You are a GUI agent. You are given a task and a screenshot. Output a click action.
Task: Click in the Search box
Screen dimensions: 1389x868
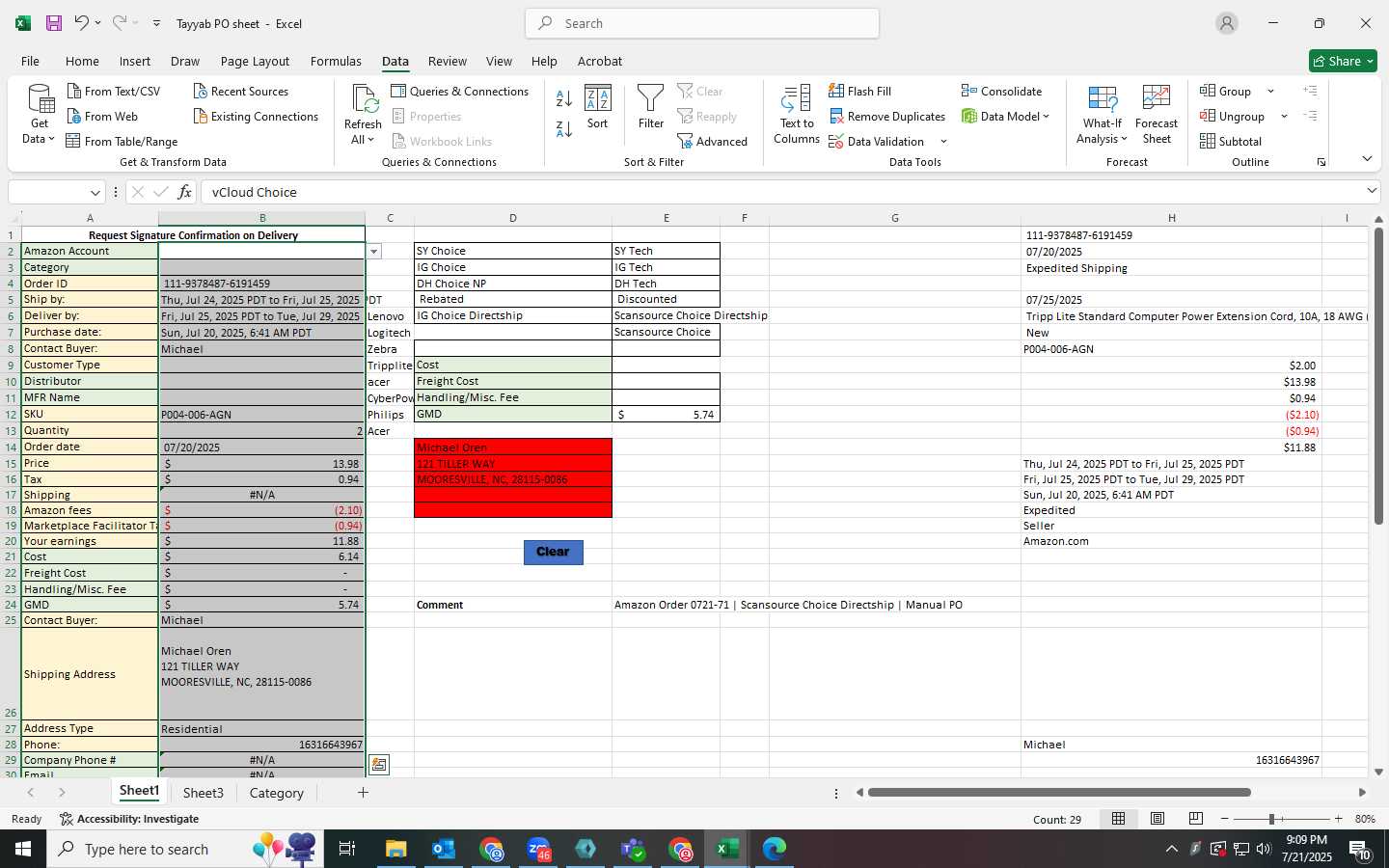[702, 23]
